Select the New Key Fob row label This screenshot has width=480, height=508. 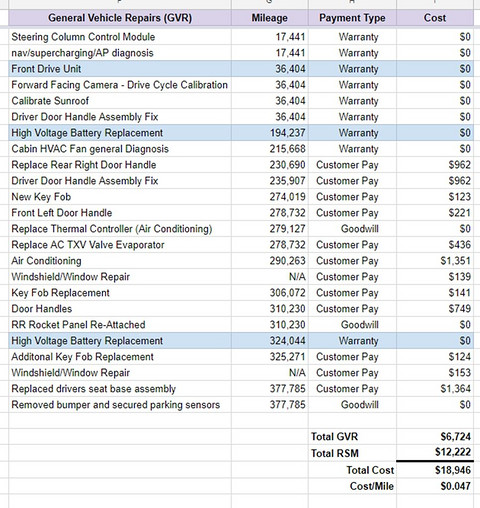pyautogui.click(x=120, y=197)
